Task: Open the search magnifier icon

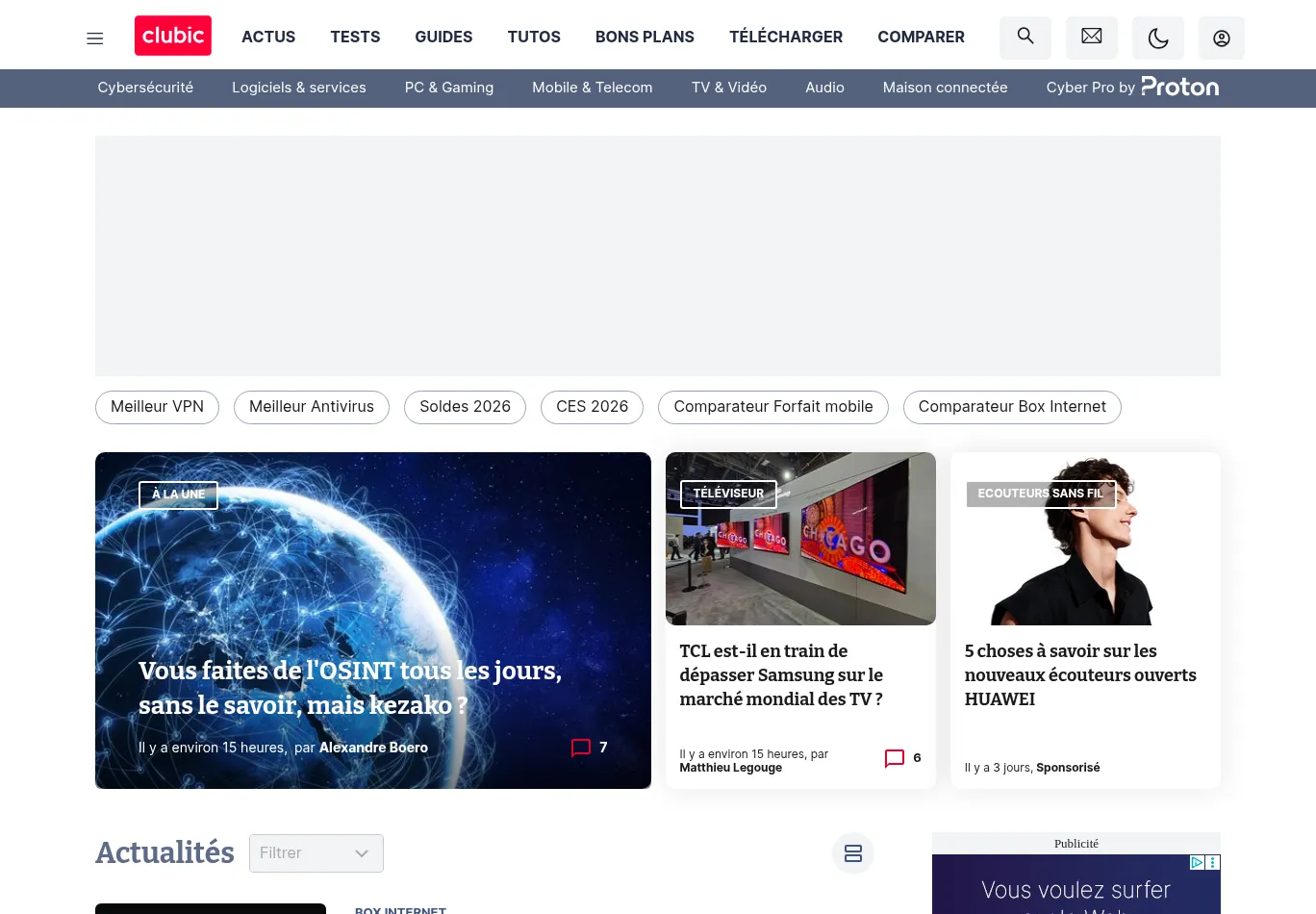Action: [1025, 37]
